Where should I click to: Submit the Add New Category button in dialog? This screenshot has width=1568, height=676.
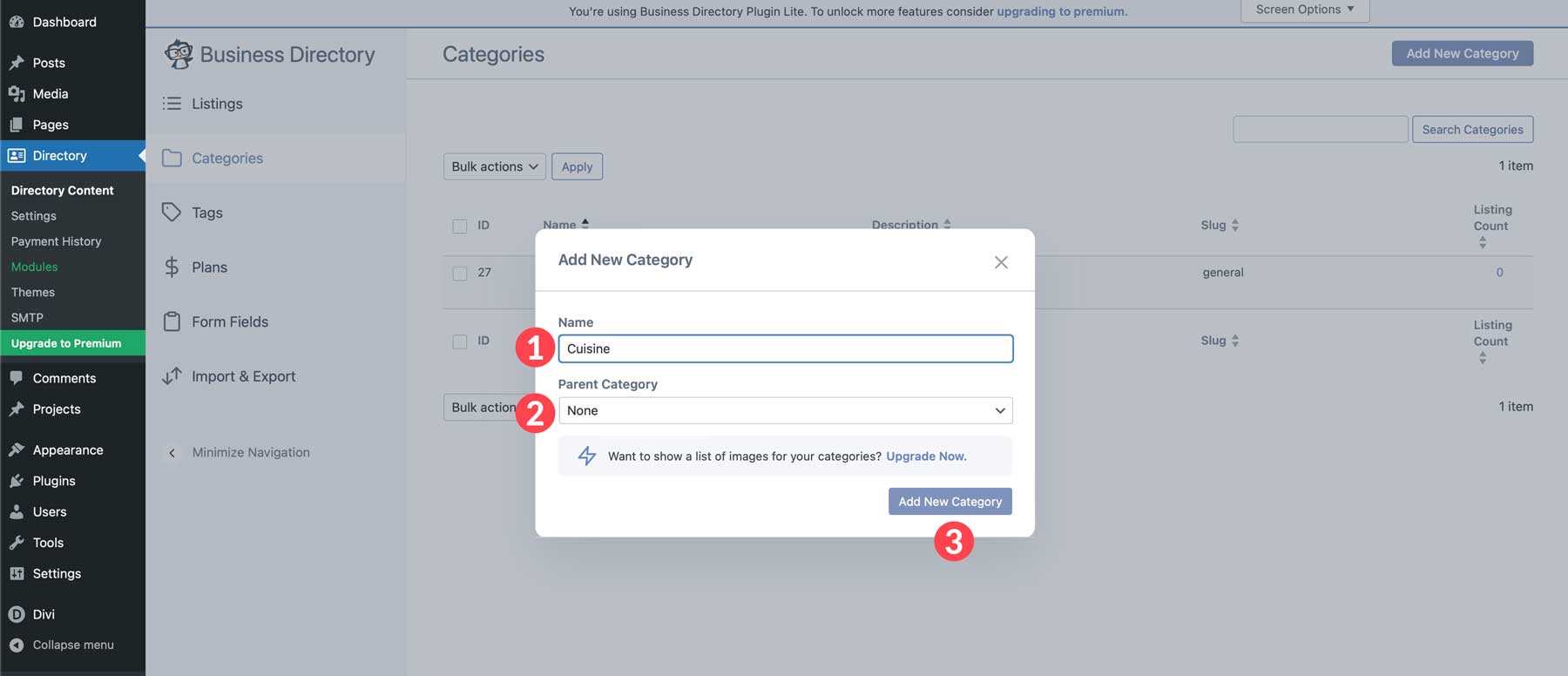[x=950, y=502]
